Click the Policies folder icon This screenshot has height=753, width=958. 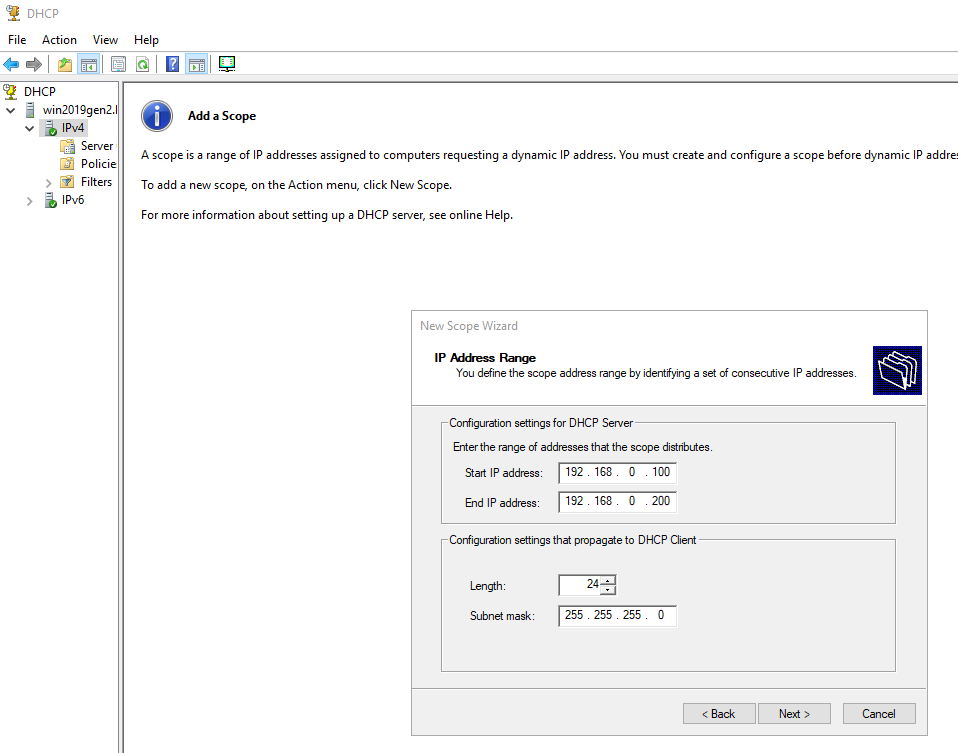coord(67,164)
